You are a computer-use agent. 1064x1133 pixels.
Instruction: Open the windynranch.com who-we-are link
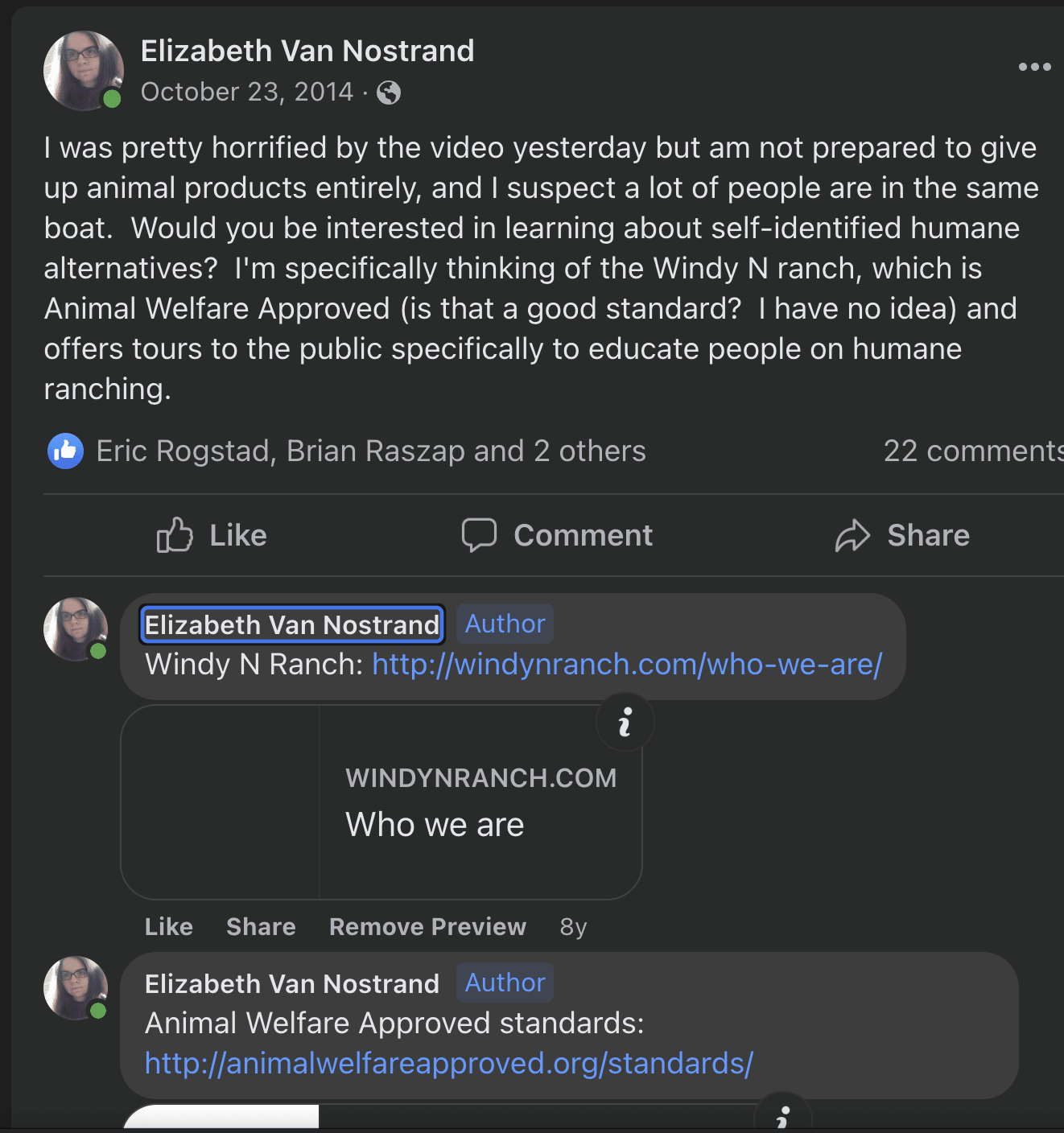point(627,665)
